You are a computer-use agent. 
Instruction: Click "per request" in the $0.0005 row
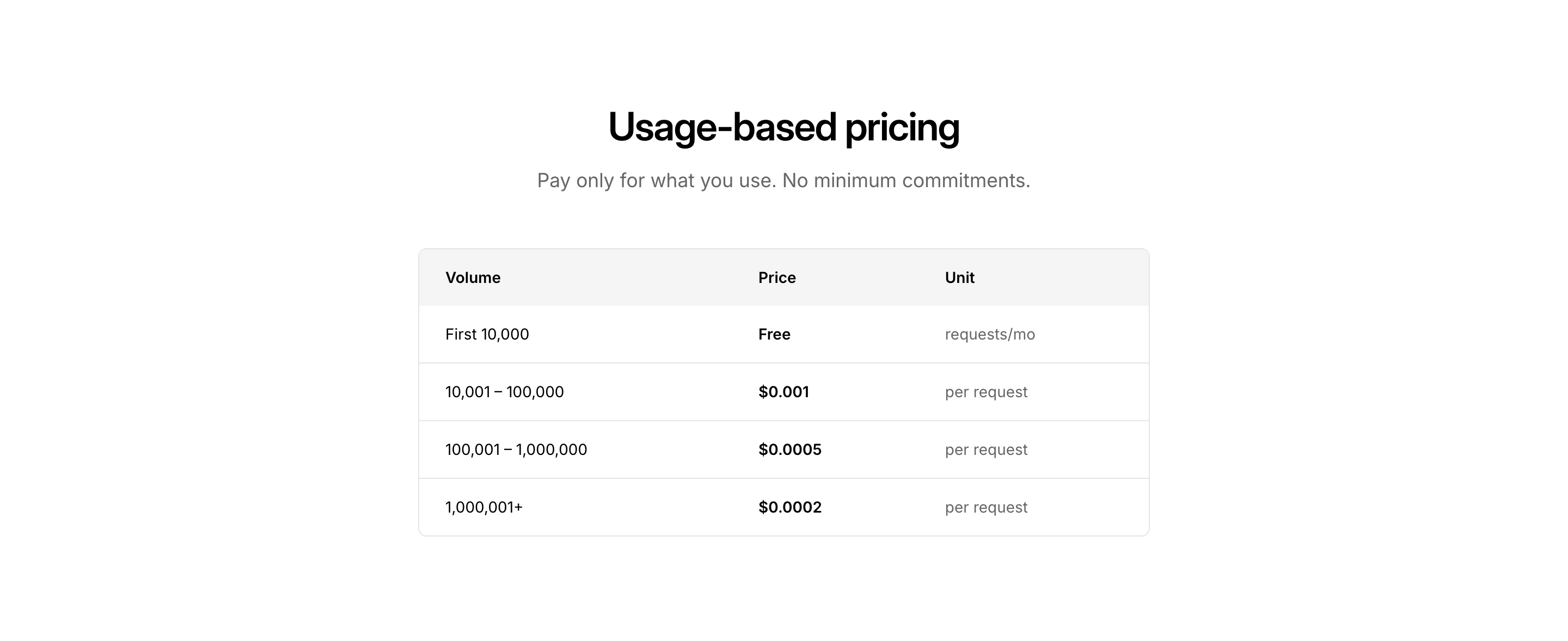pos(986,450)
